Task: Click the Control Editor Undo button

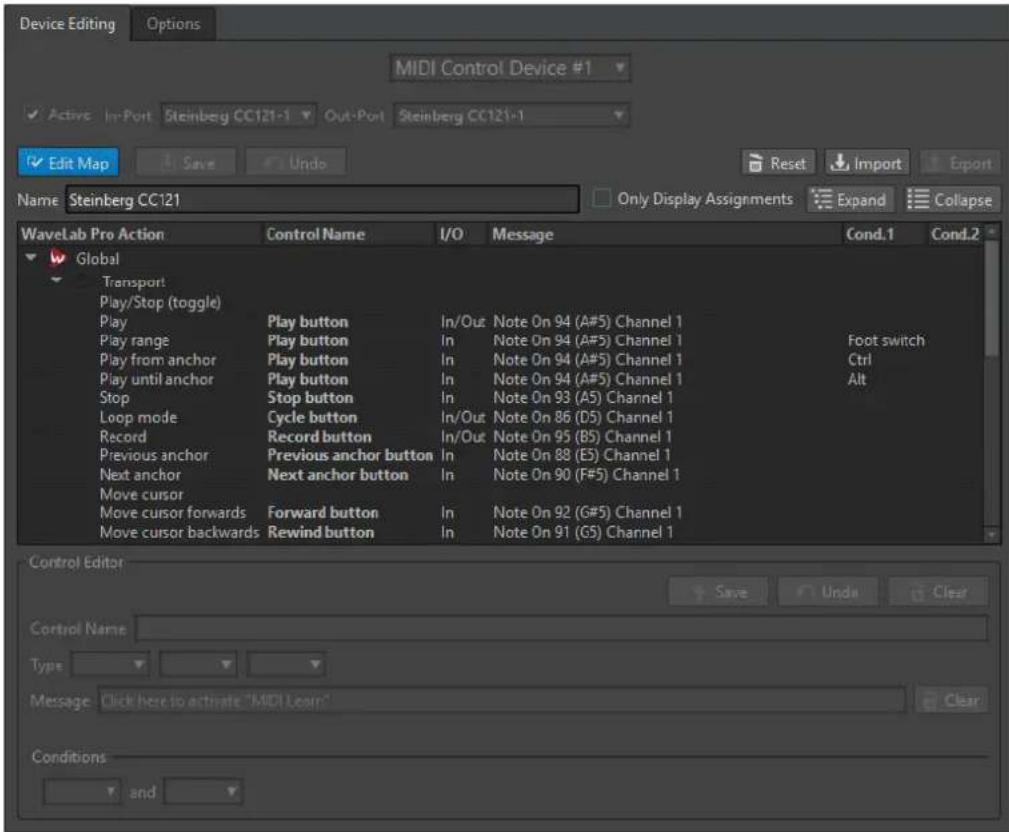Action: (x=828, y=591)
